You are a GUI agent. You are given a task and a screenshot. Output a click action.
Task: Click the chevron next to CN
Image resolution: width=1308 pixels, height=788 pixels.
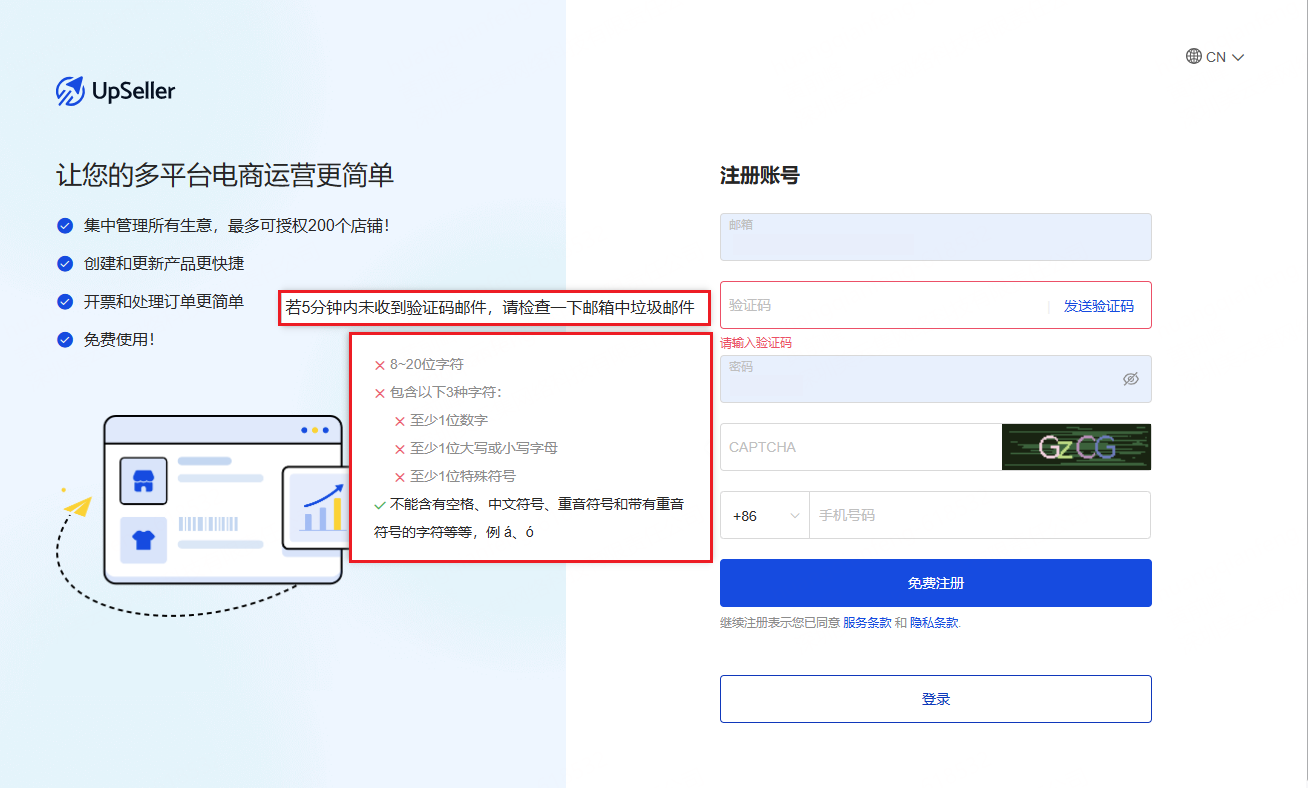pyautogui.click(x=1238, y=58)
